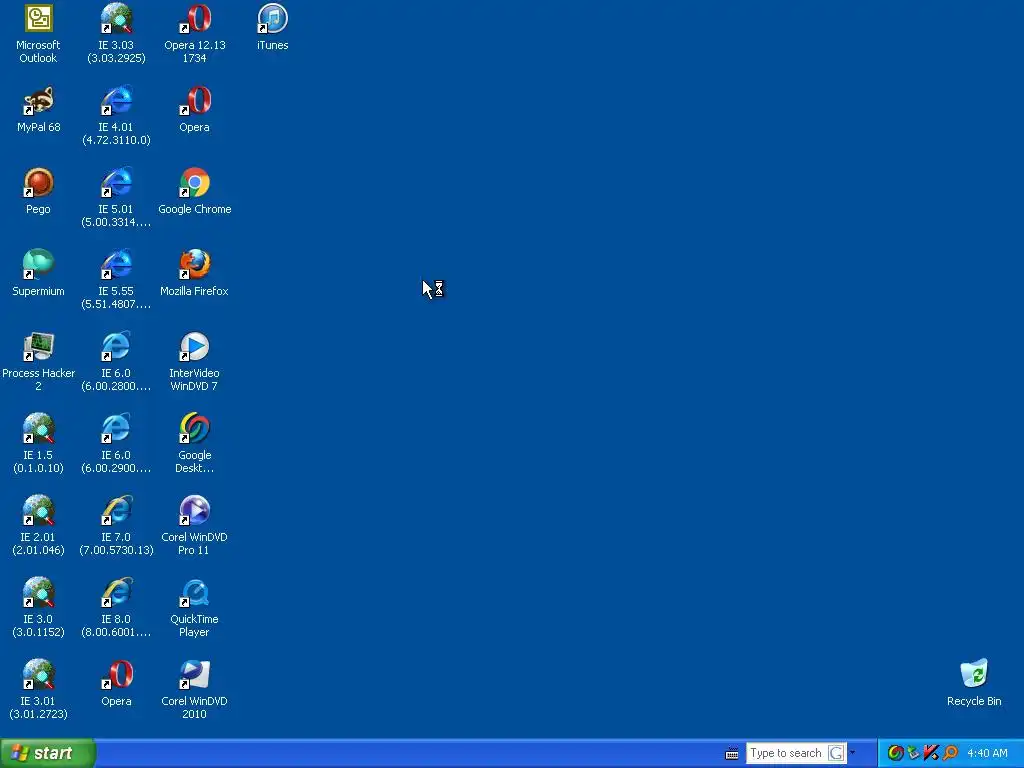This screenshot has width=1024, height=768.
Task: Select the IE 5.01 shortcut icon
Action: [116, 183]
